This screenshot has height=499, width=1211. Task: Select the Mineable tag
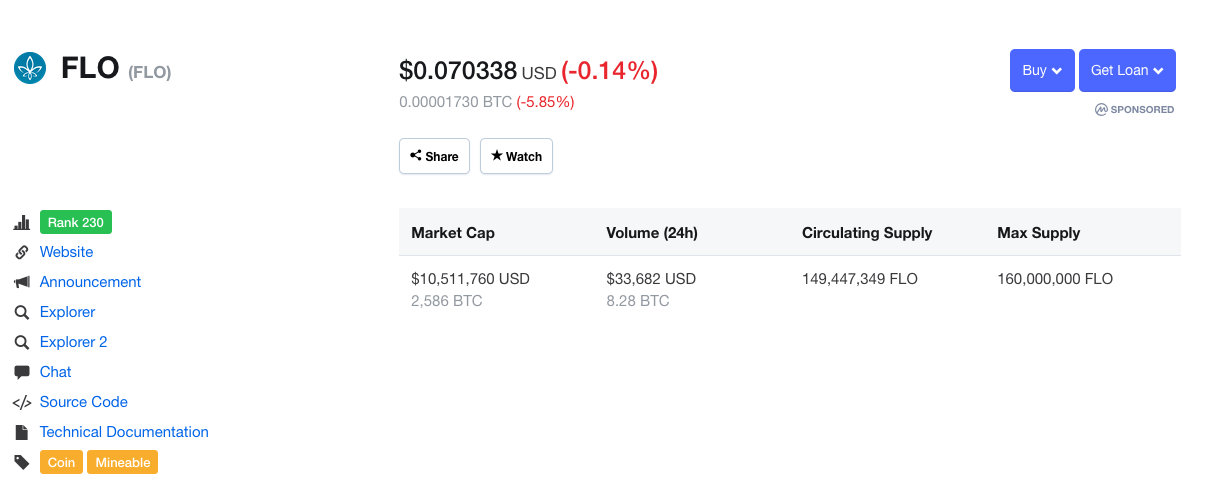pos(123,462)
